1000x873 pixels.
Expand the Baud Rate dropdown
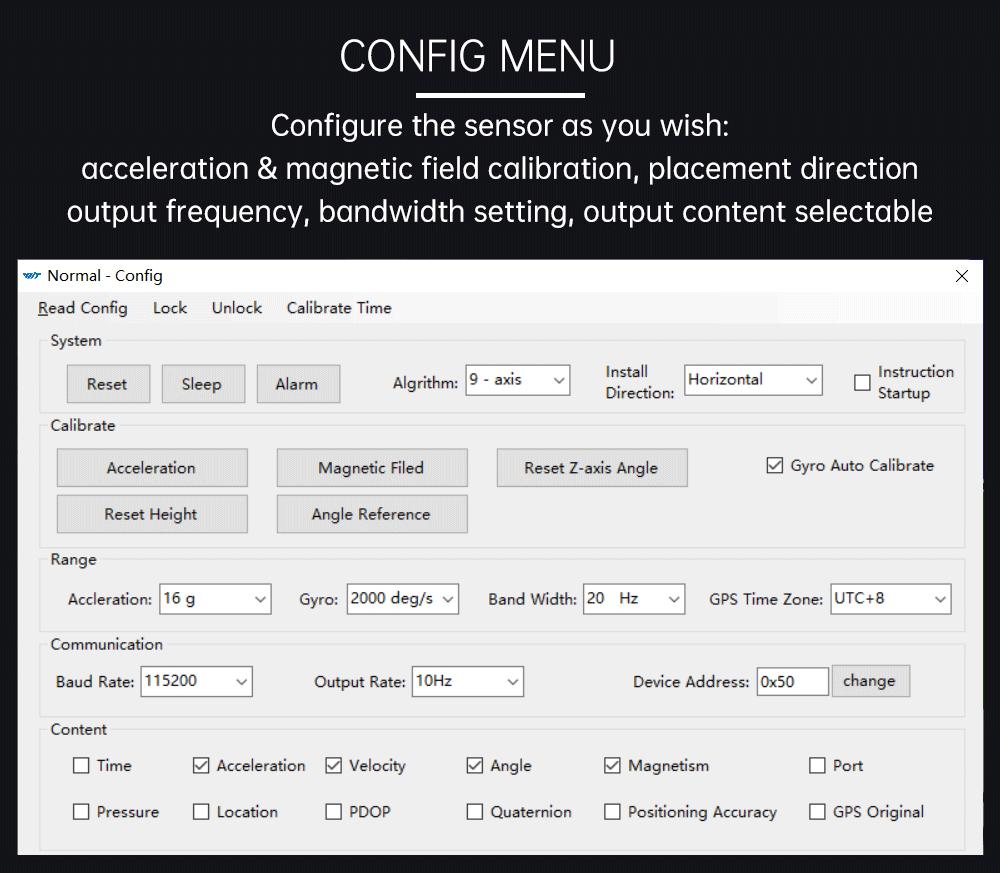coord(197,681)
